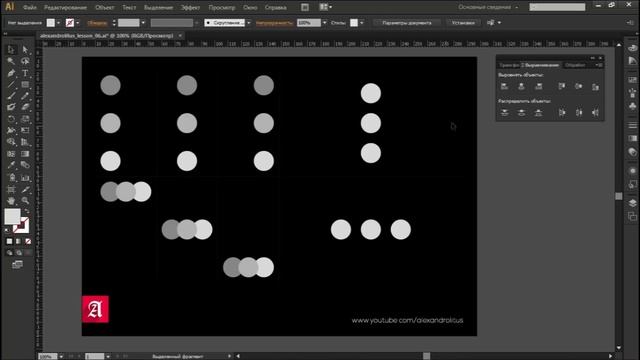Open the Объект menu
The height and width of the screenshot is (360, 640).
pyautogui.click(x=104, y=7)
